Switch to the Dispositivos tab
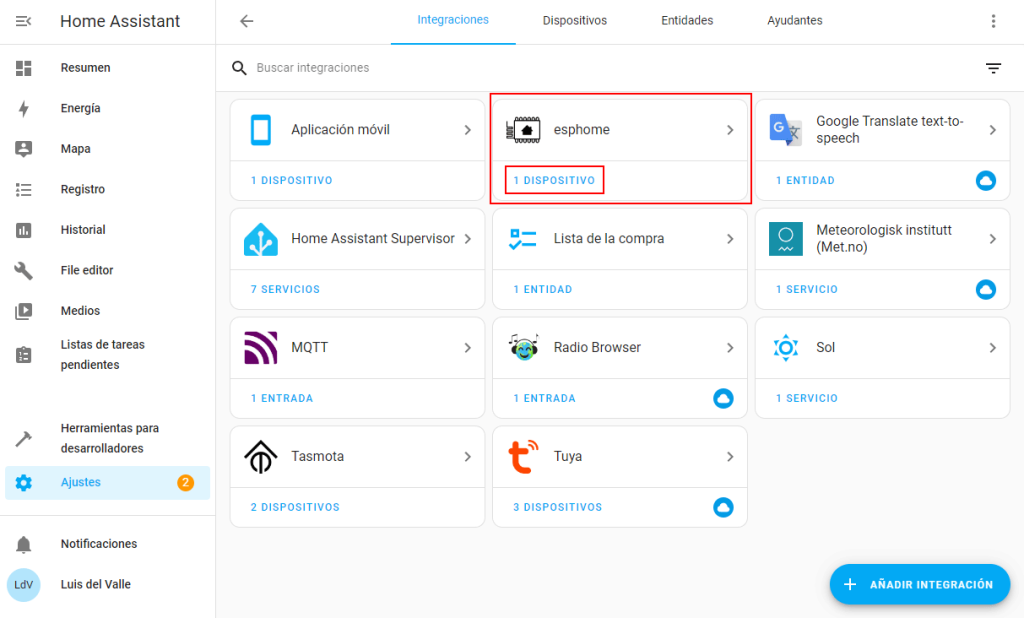The height and width of the screenshot is (618, 1024). (575, 21)
